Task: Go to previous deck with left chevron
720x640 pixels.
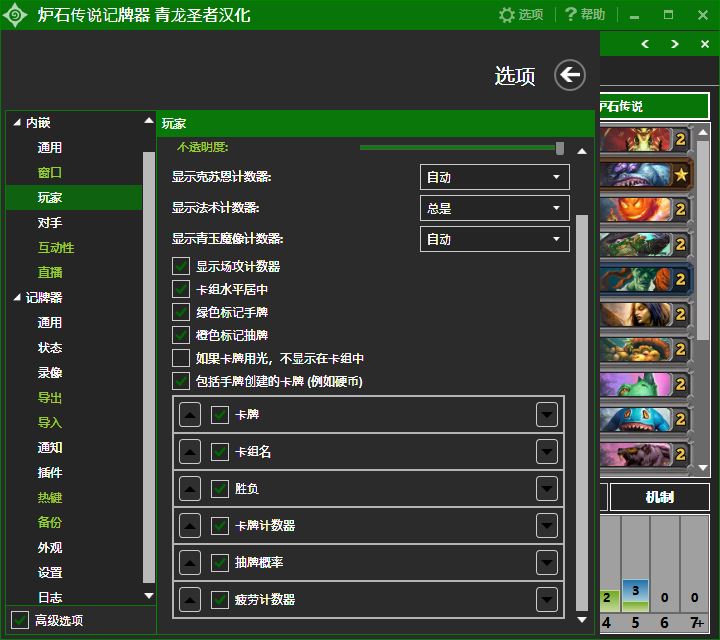Action: click(x=645, y=44)
